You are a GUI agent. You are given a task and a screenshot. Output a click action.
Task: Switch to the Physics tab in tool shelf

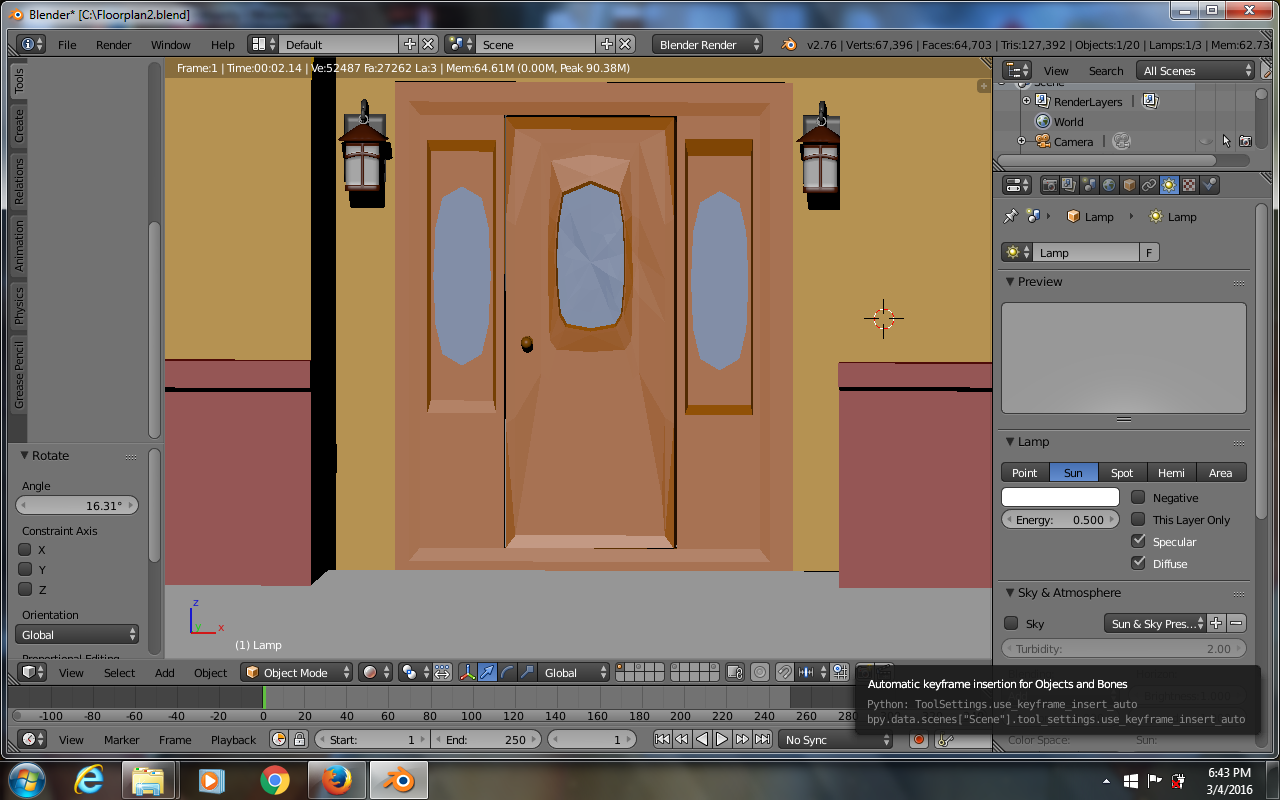tap(18, 306)
